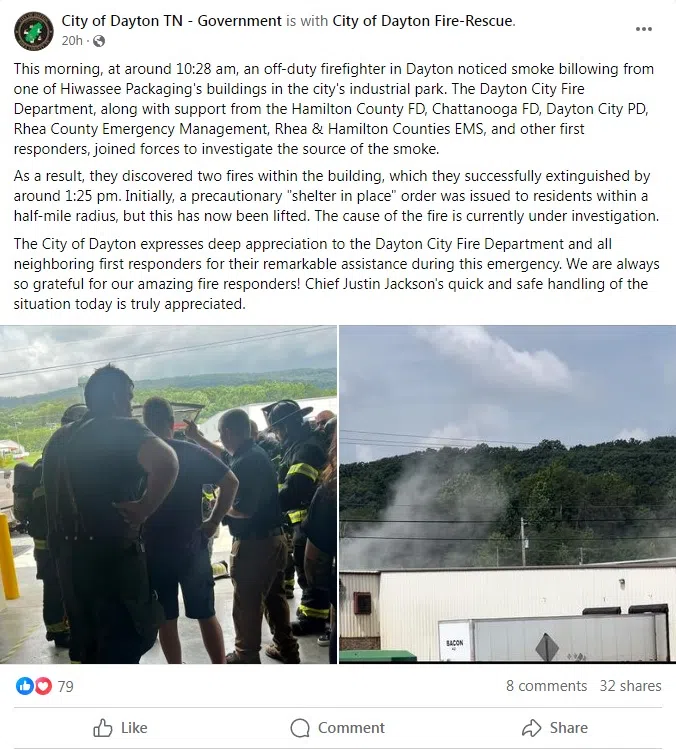Open the three-dot post options menu

pos(643,29)
